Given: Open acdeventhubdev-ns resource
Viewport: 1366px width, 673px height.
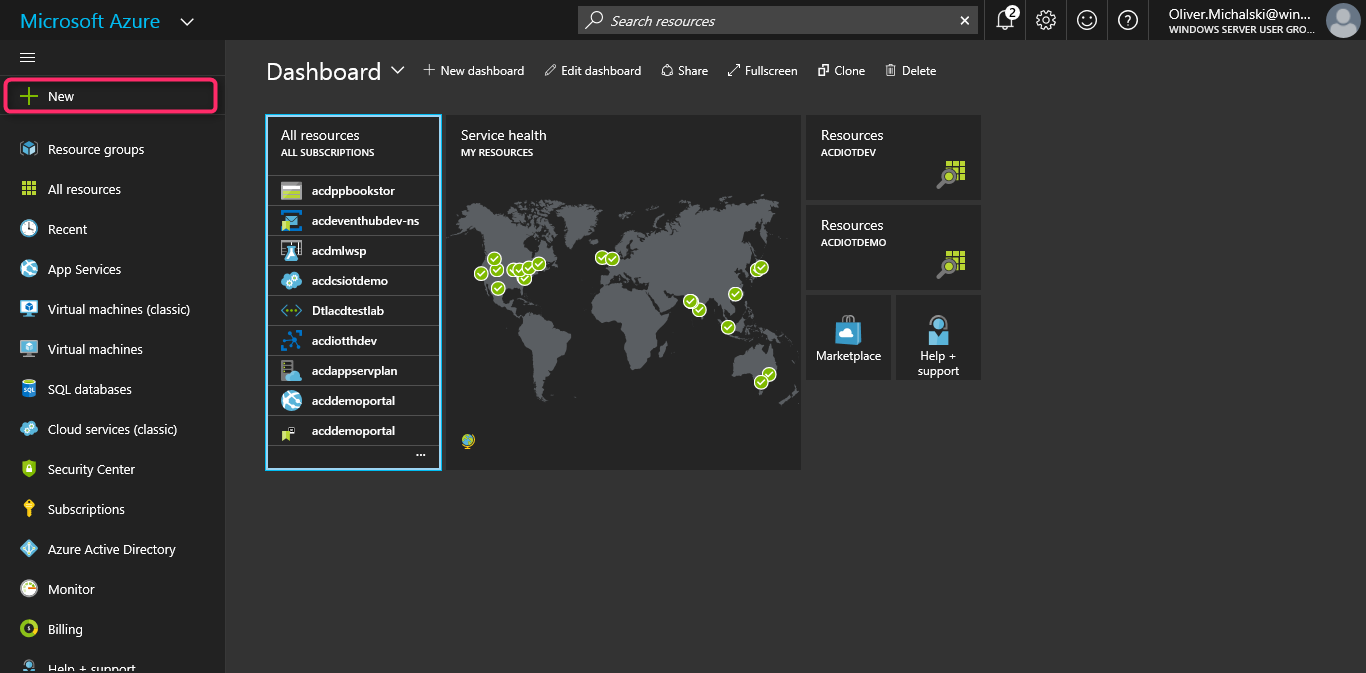Looking at the screenshot, I should (x=353, y=221).
